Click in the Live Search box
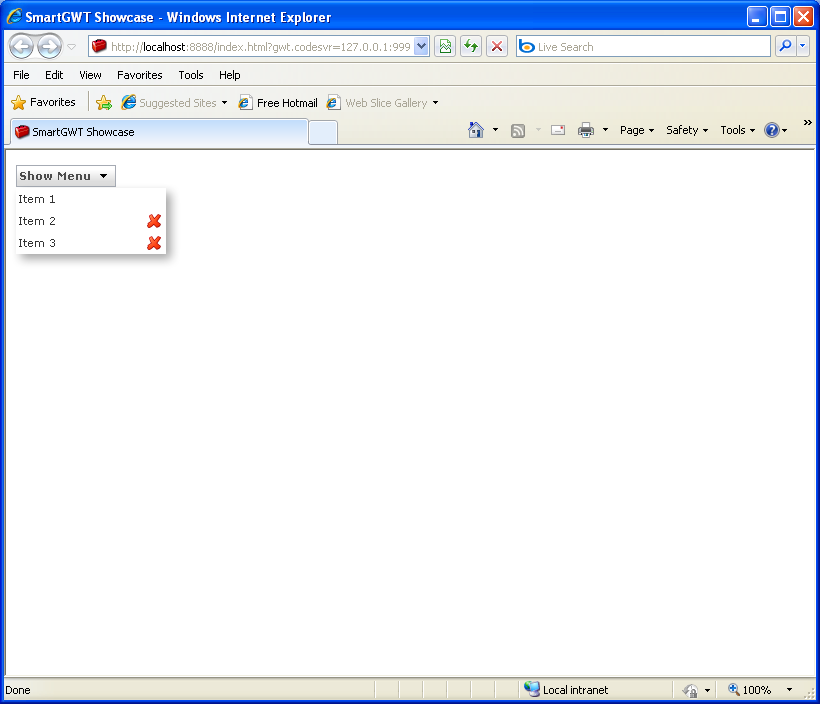This screenshot has width=820, height=704. point(643,47)
